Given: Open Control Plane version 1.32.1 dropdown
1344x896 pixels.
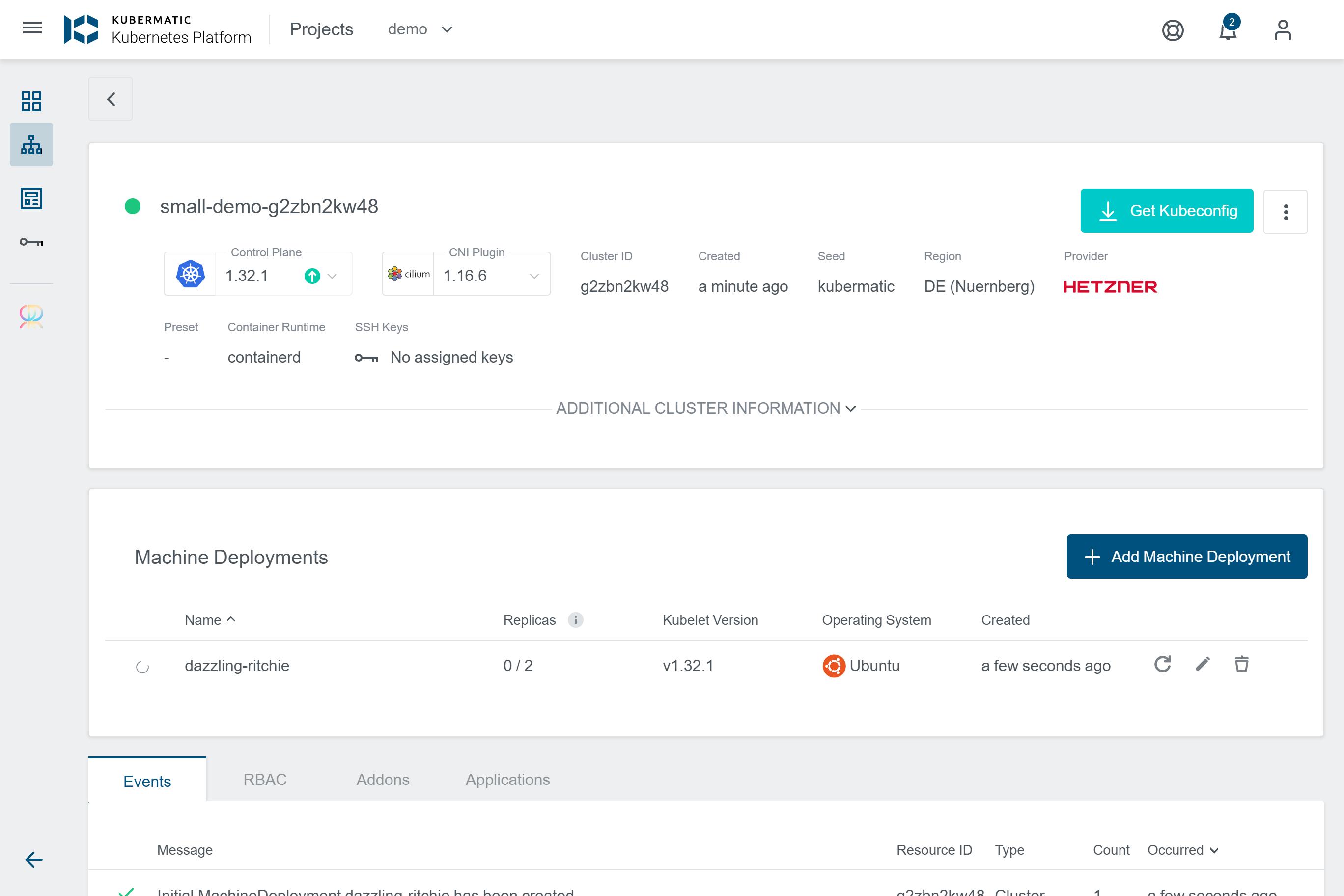Looking at the screenshot, I should pos(332,276).
